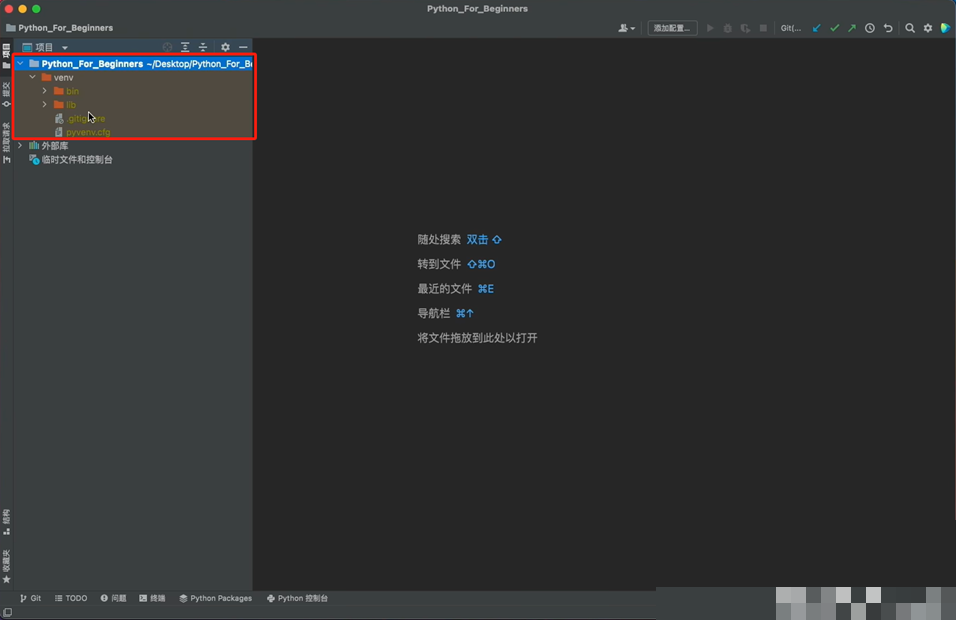This screenshot has width=956, height=620.
Task: Click the Debug bug icon
Action: (727, 28)
